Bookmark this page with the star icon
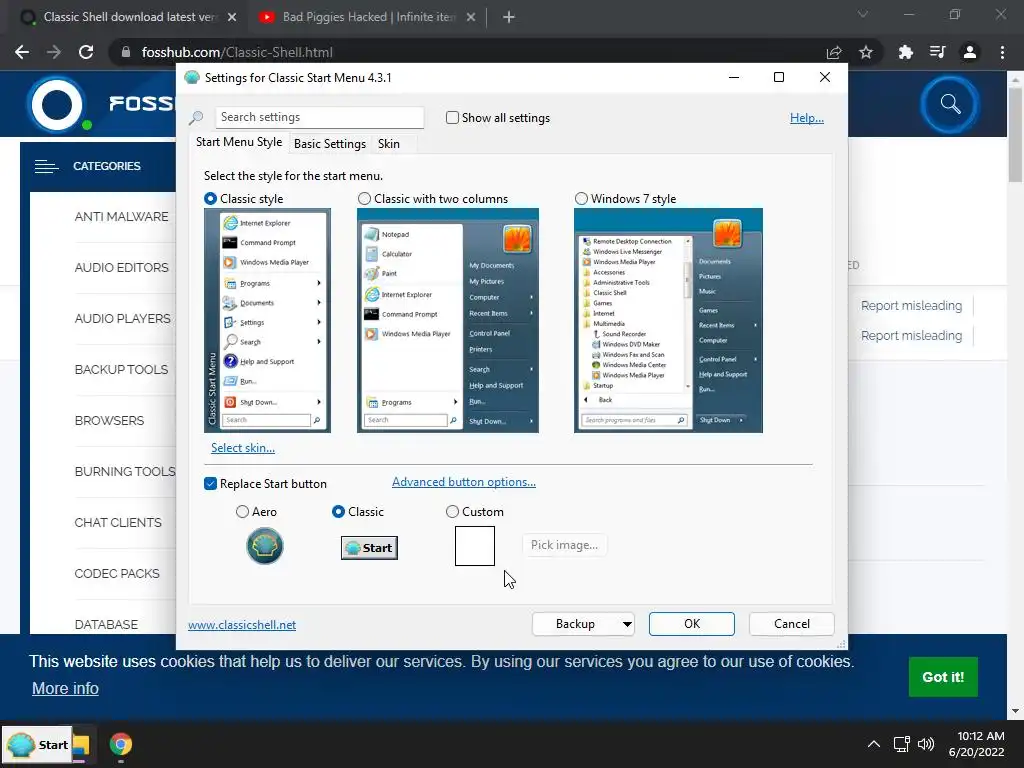Viewport: 1024px width, 768px height. pyautogui.click(x=866, y=52)
